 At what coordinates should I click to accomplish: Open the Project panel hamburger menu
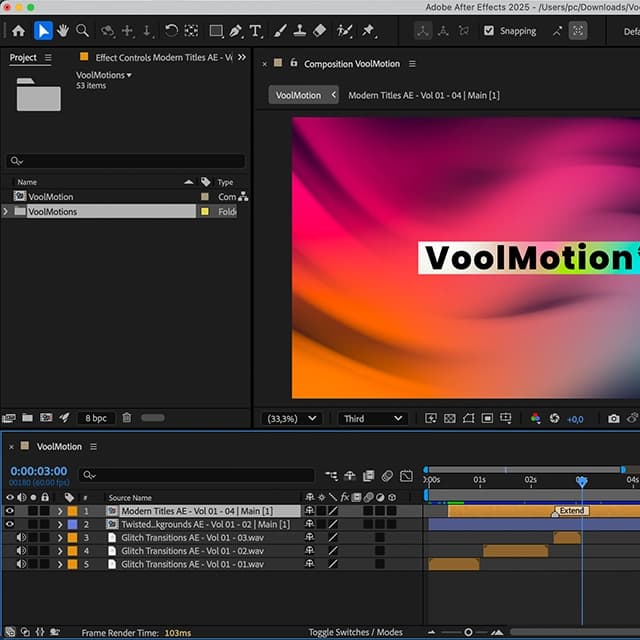[x=48, y=58]
